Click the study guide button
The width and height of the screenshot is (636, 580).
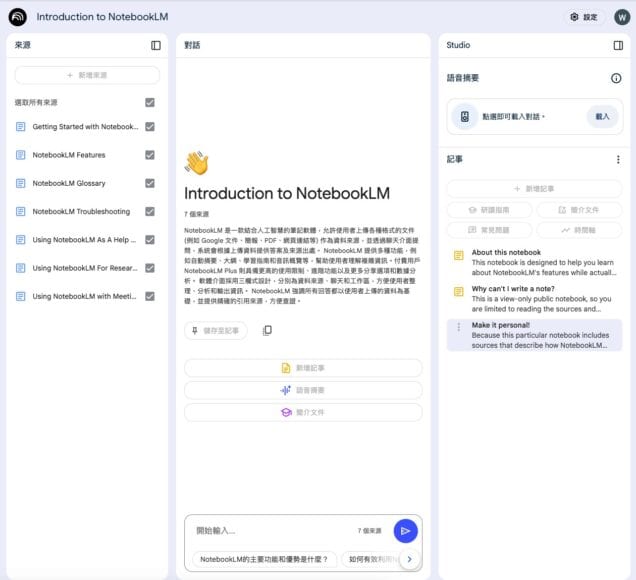click(490, 210)
